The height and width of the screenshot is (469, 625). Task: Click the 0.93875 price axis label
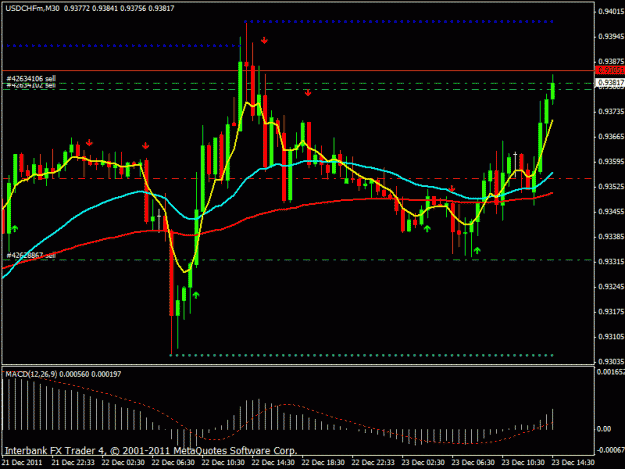[611, 61]
